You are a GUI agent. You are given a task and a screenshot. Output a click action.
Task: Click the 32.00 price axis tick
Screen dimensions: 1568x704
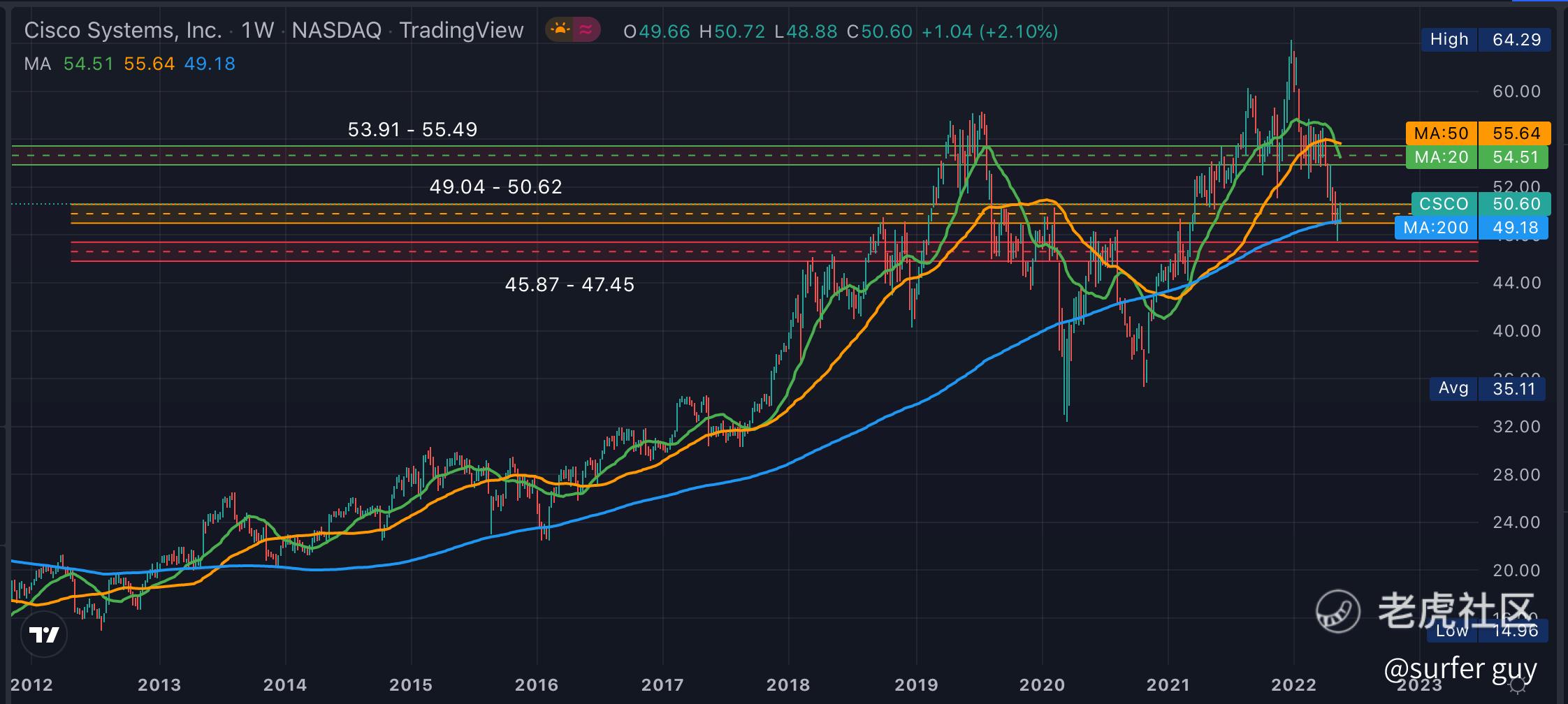1516,427
